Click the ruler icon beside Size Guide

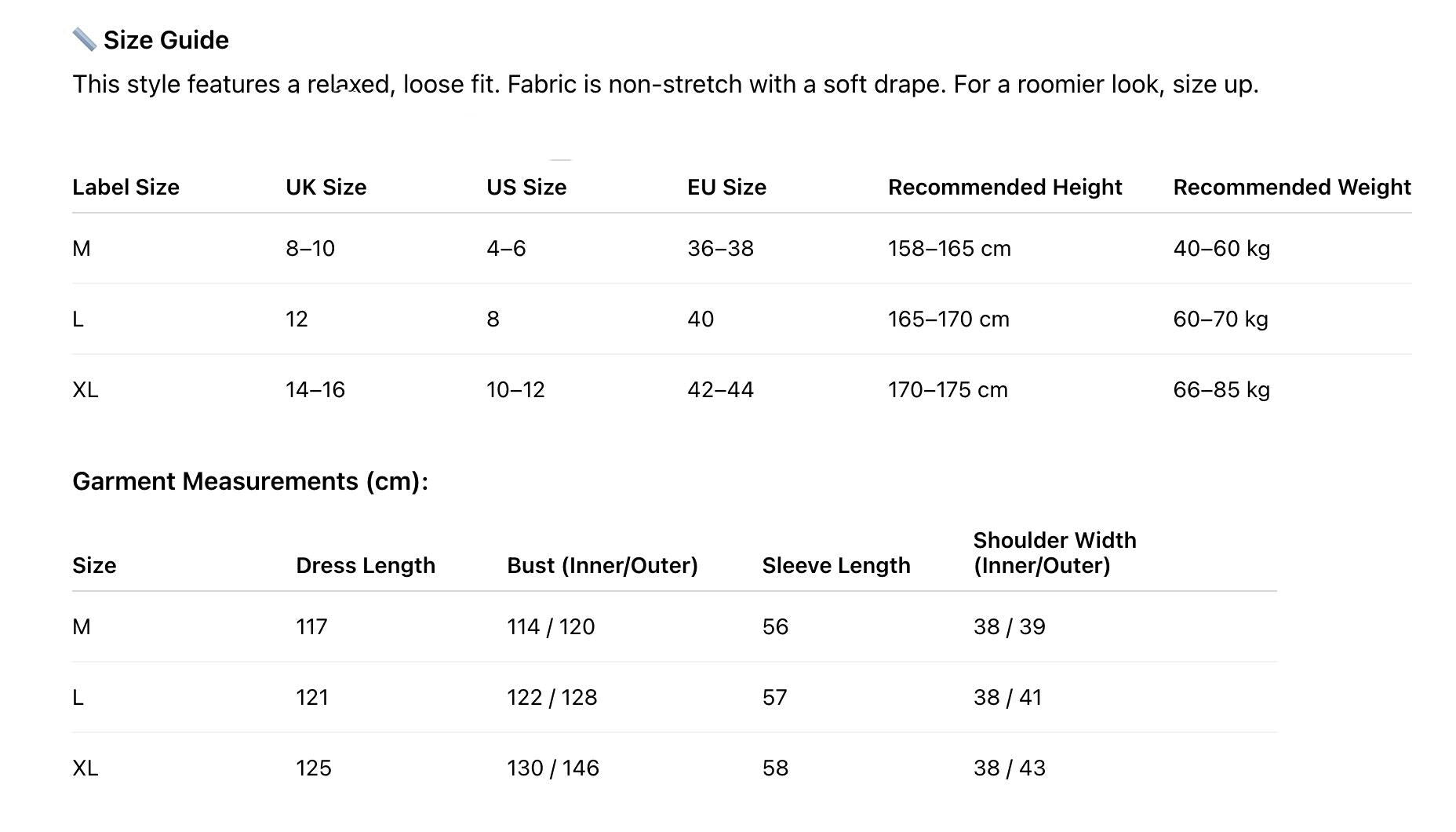tap(84, 39)
